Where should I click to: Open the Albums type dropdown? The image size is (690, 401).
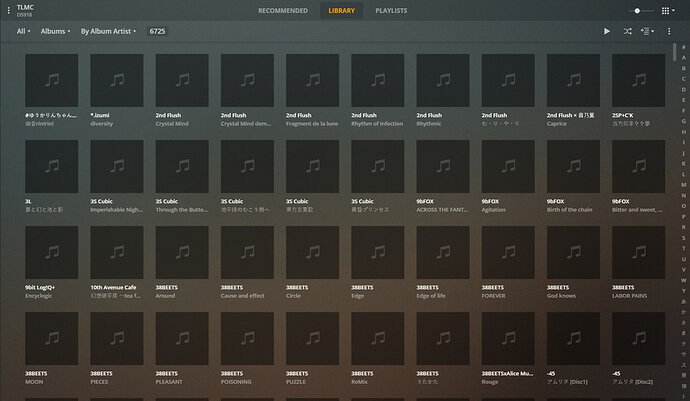click(x=55, y=31)
